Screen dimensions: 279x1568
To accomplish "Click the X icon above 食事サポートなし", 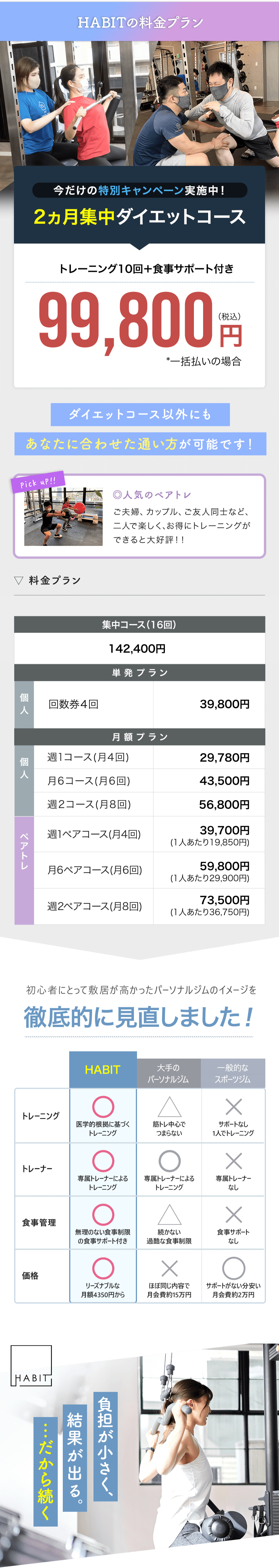I will (x=234, y=1214).
